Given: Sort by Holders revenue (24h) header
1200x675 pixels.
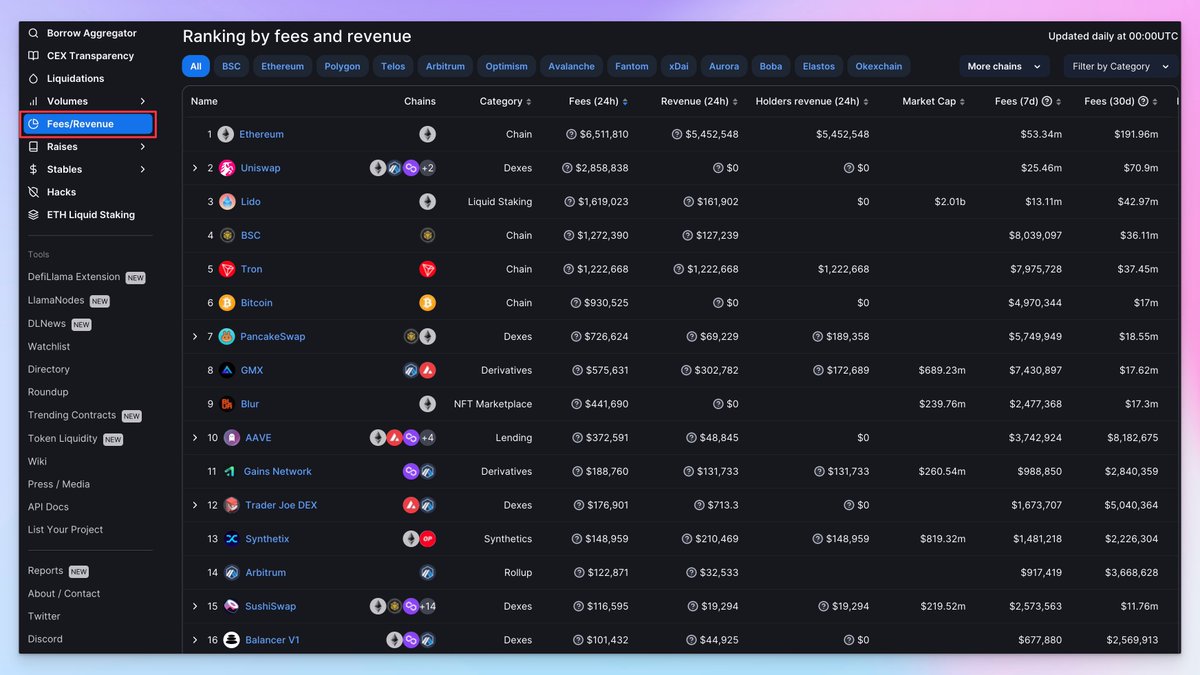Looking at the screenshot, I should coord(812,101).
